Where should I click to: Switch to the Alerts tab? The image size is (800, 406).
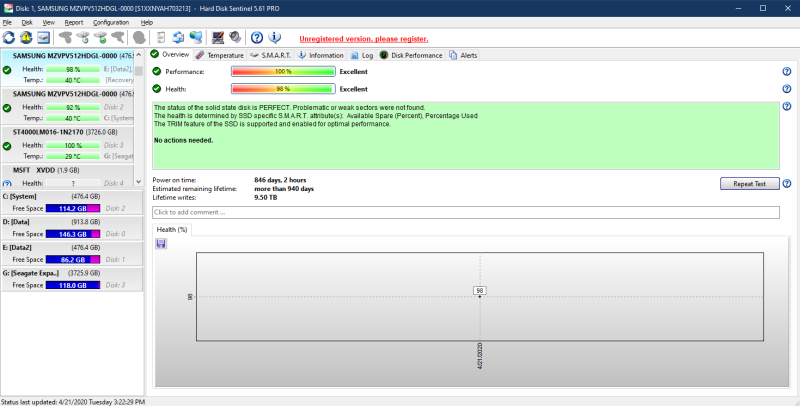(x=463, y=55)
